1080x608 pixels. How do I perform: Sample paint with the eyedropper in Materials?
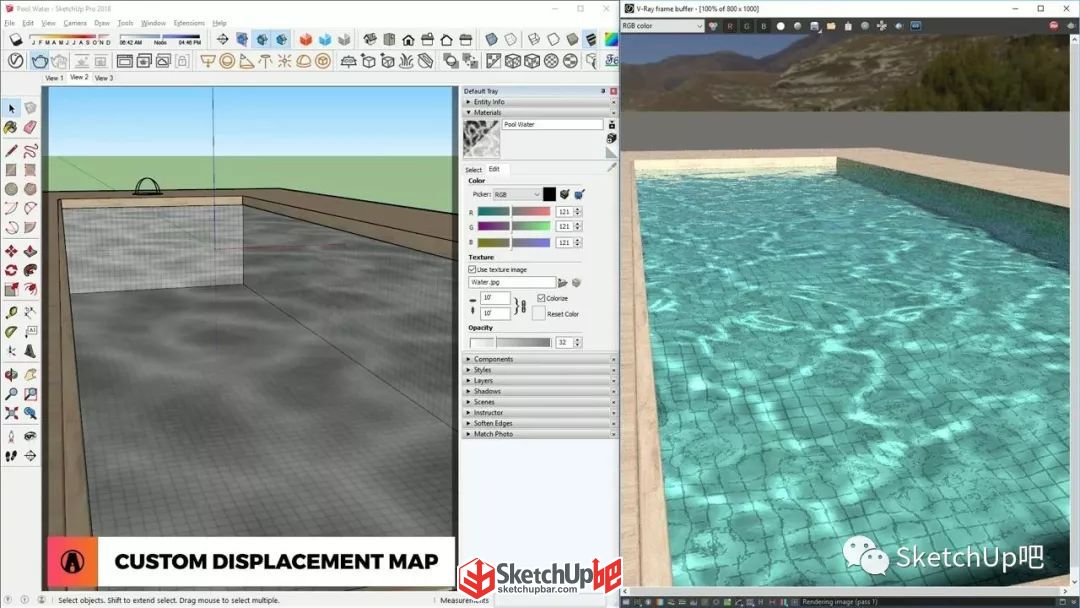coord(611,167)
